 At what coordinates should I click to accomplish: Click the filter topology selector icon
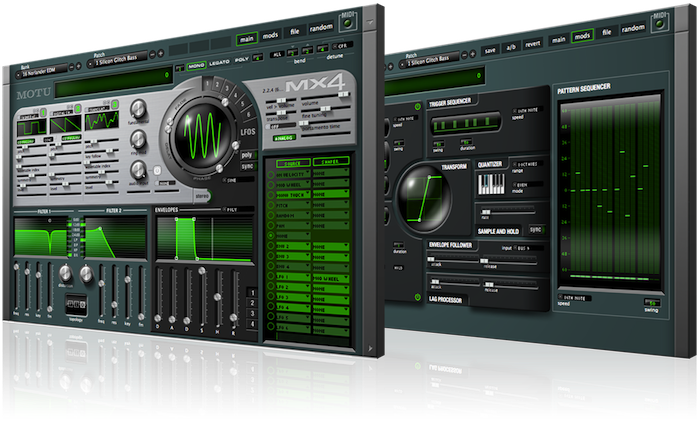tap(76, 305)
